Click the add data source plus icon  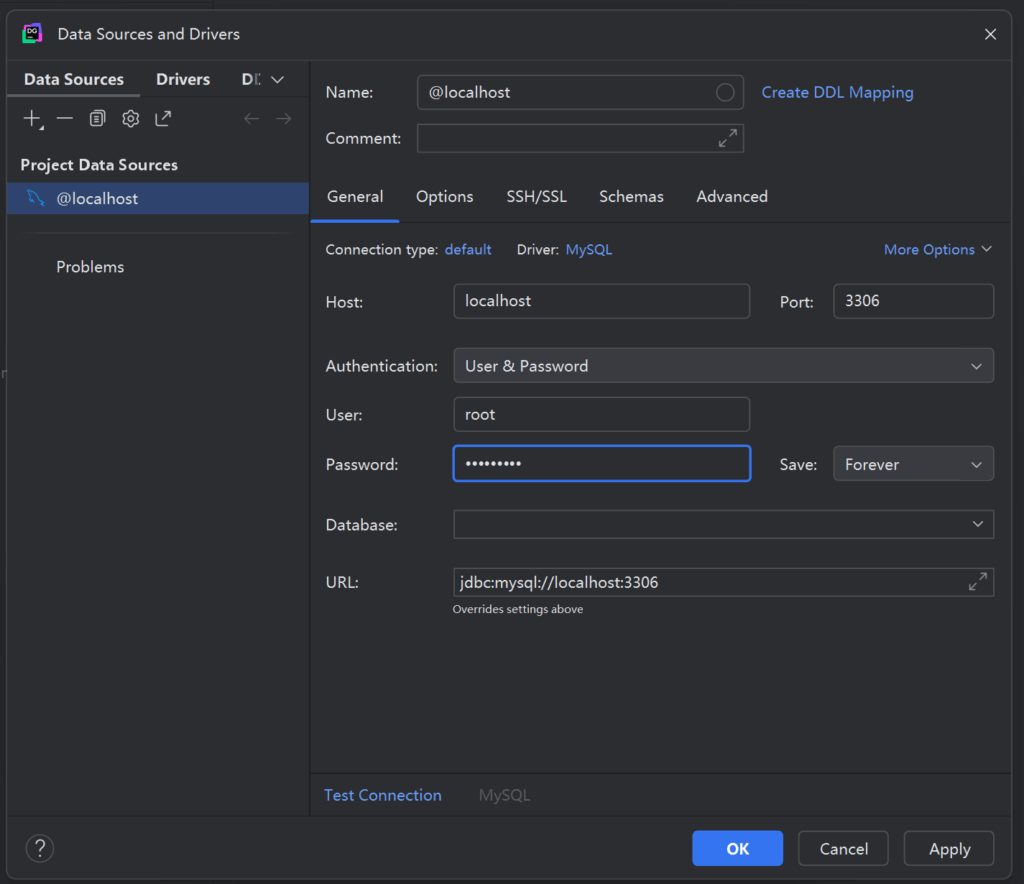pyautogui.click(x=32, y=119)
